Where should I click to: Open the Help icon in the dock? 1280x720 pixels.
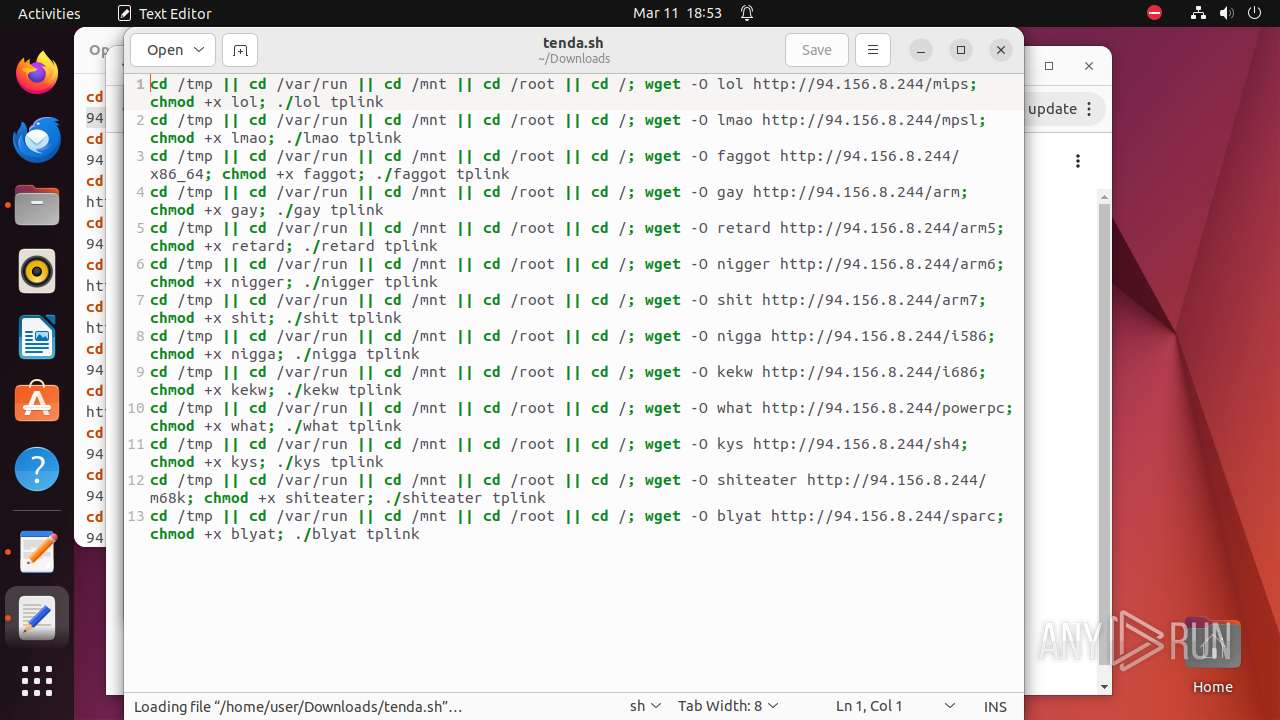37,469
